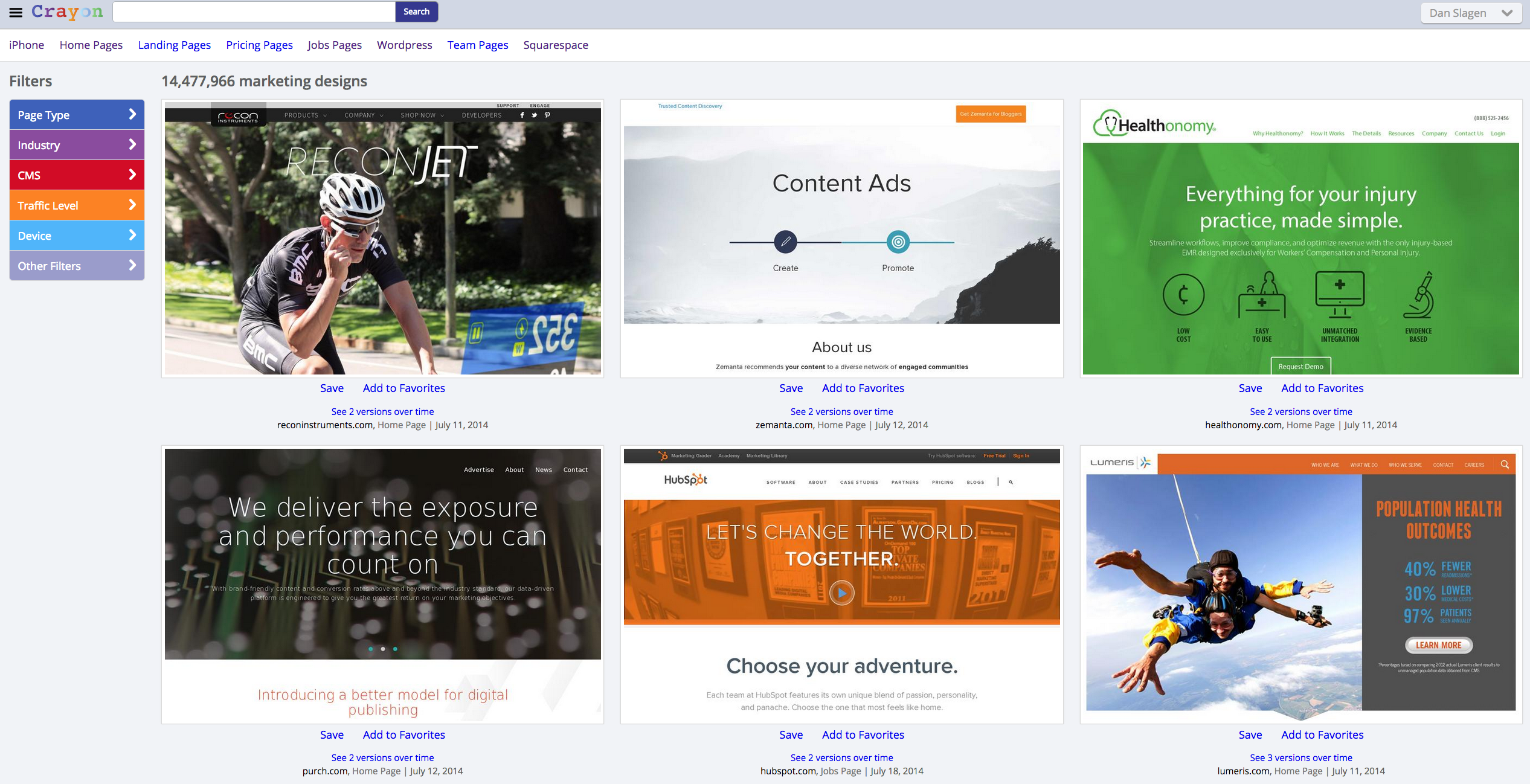Go to Jobs Pages category

[x=335, y=45]
